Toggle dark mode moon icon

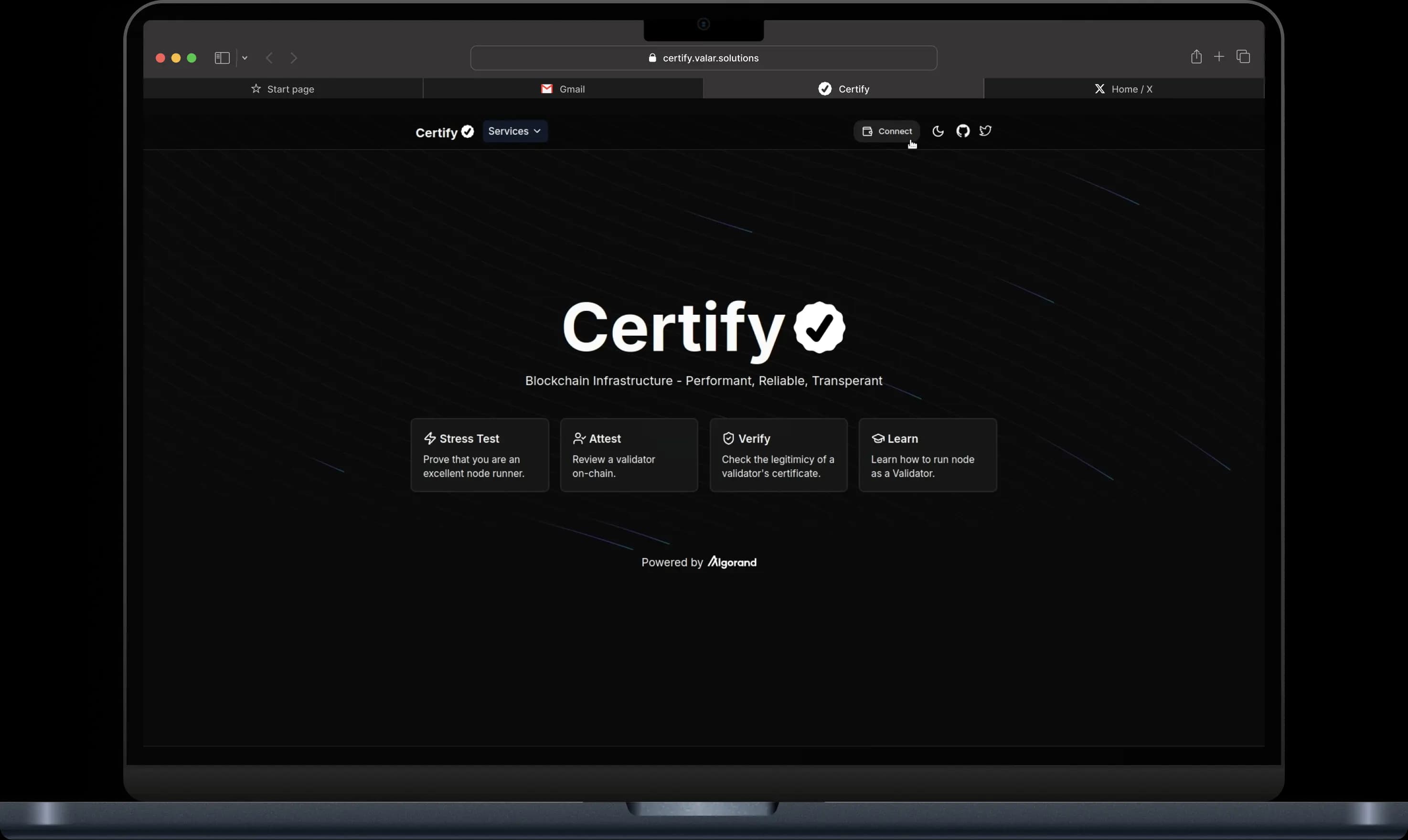(x=938, y=131)
